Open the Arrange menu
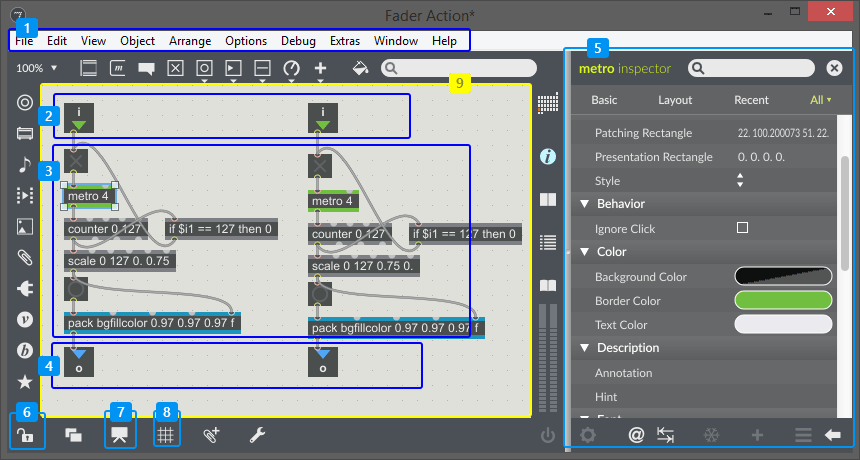 click(190, 41)
